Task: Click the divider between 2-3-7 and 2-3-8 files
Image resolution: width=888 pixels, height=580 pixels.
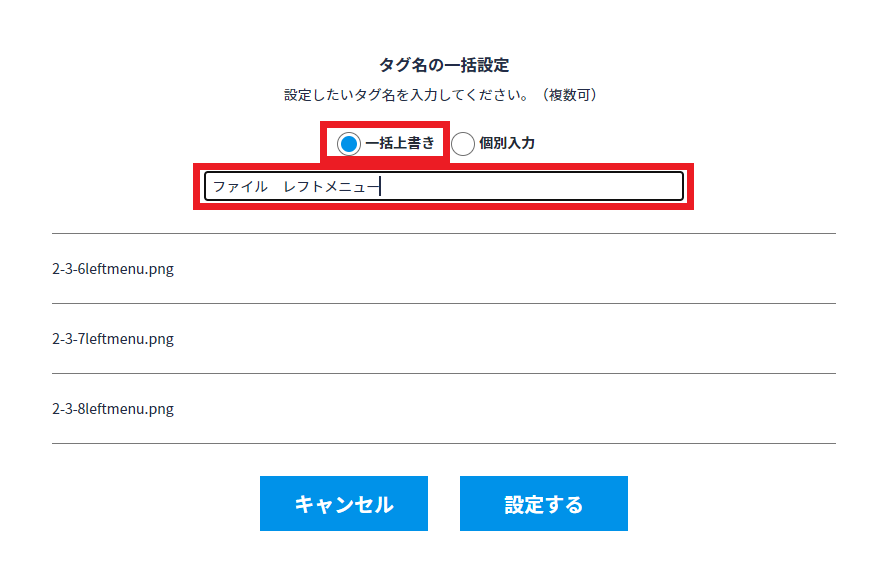Action: pos(444,373)
